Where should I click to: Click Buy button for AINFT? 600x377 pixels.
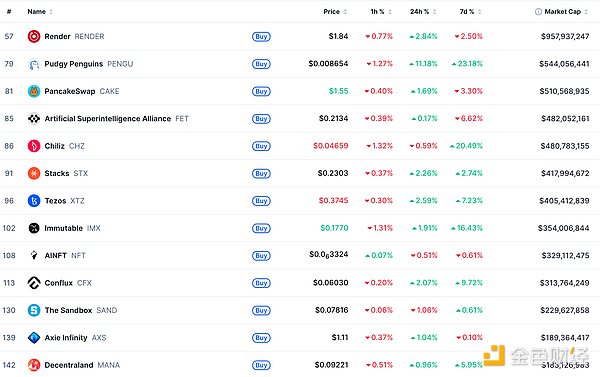261,255
